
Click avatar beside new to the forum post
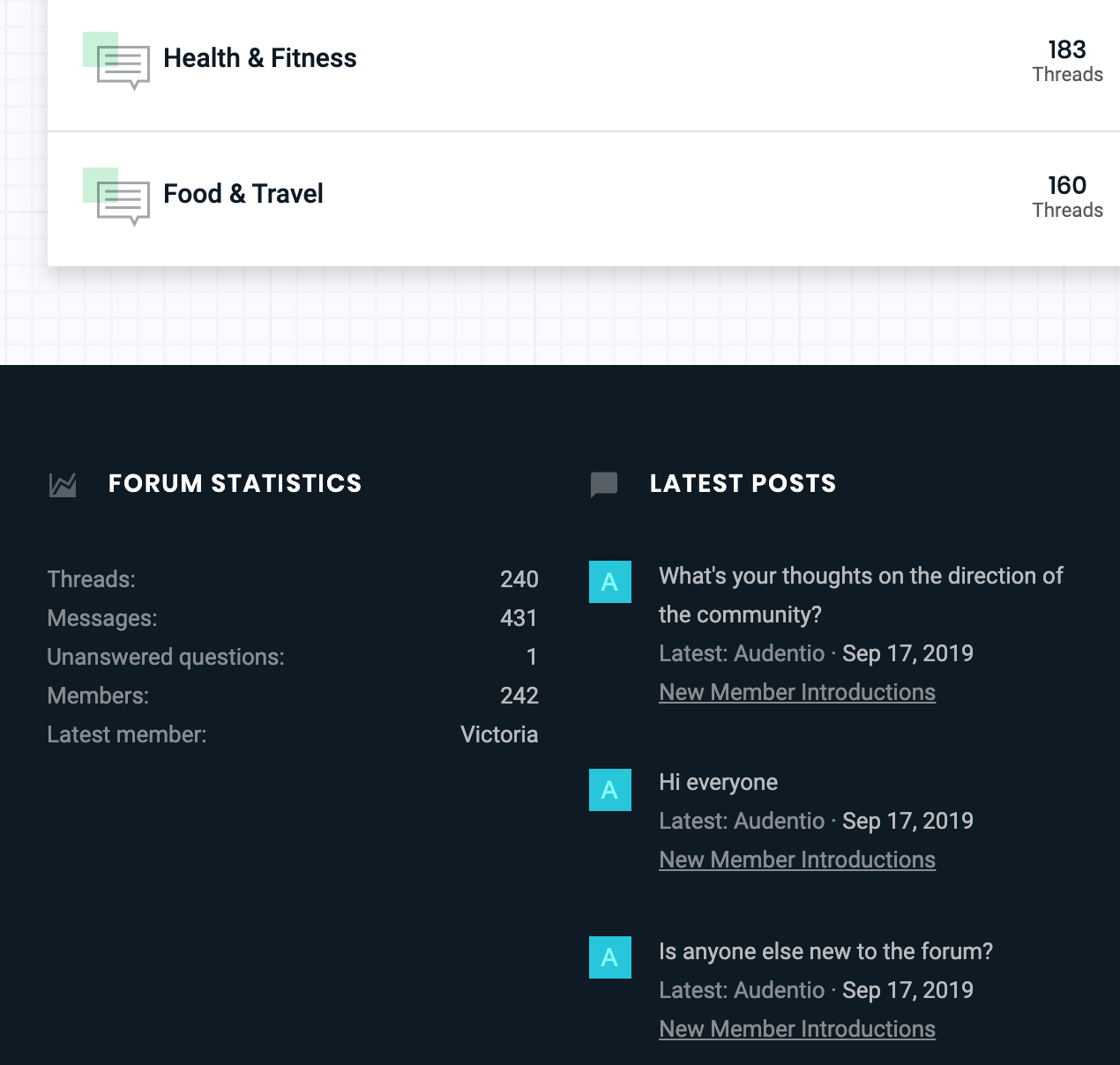click(x=609, y=957)
